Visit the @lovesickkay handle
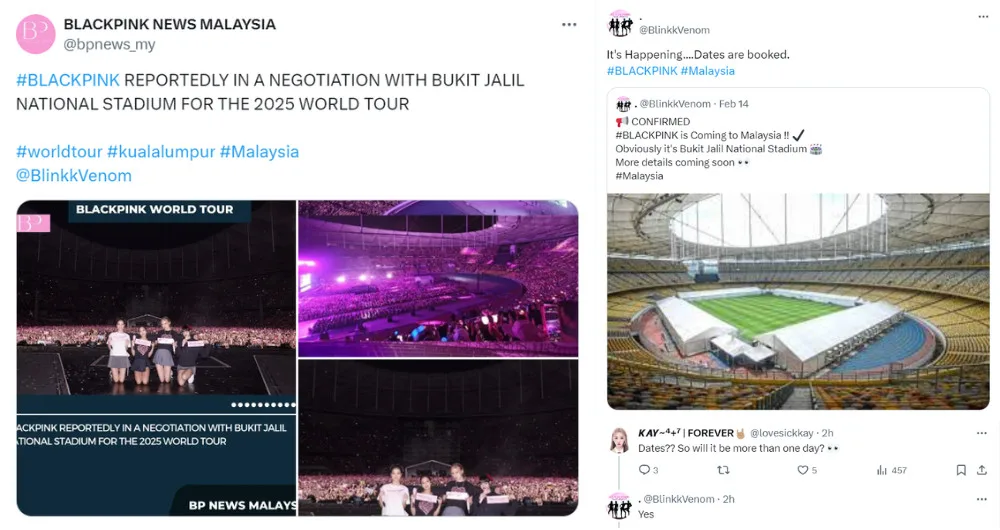This screenshot has width=1000, height=530. [x=783, y=433]
